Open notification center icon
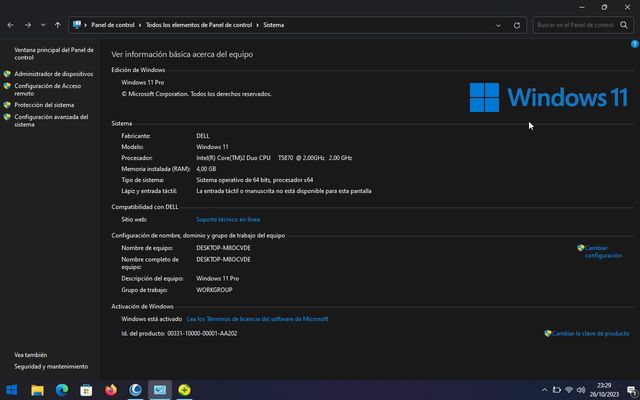Image resolution: width=640 pixels, height=400 pixels. point(631,390)
